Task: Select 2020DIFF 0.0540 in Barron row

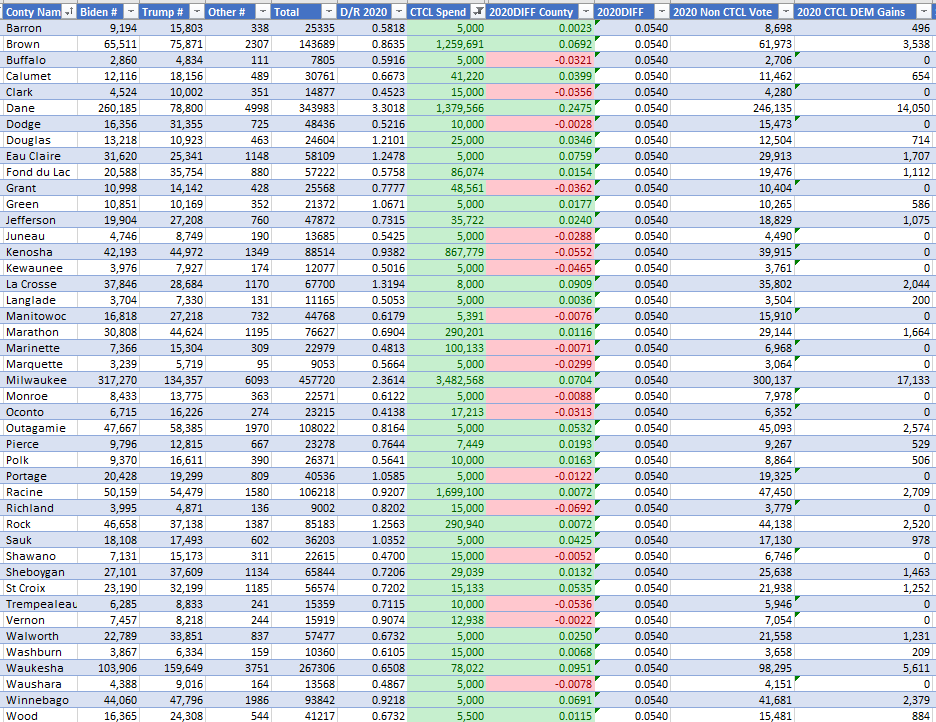Action: [x=633, y=28]
